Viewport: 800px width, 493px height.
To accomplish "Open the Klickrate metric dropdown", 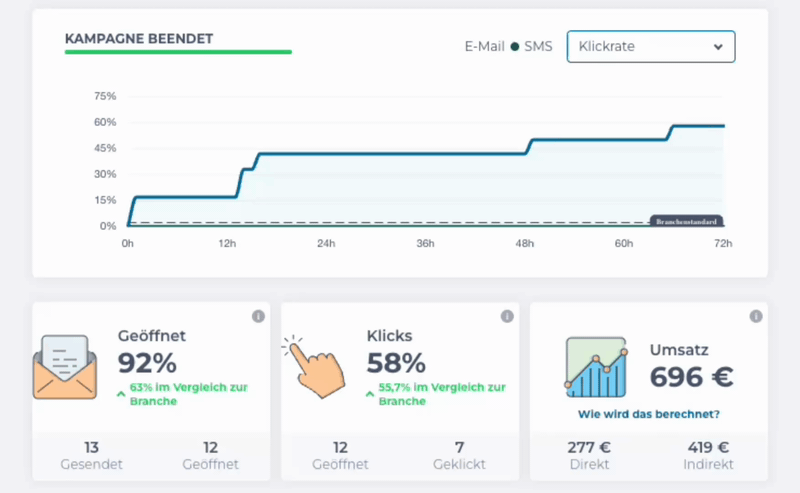I will click(x=651, y=46).
